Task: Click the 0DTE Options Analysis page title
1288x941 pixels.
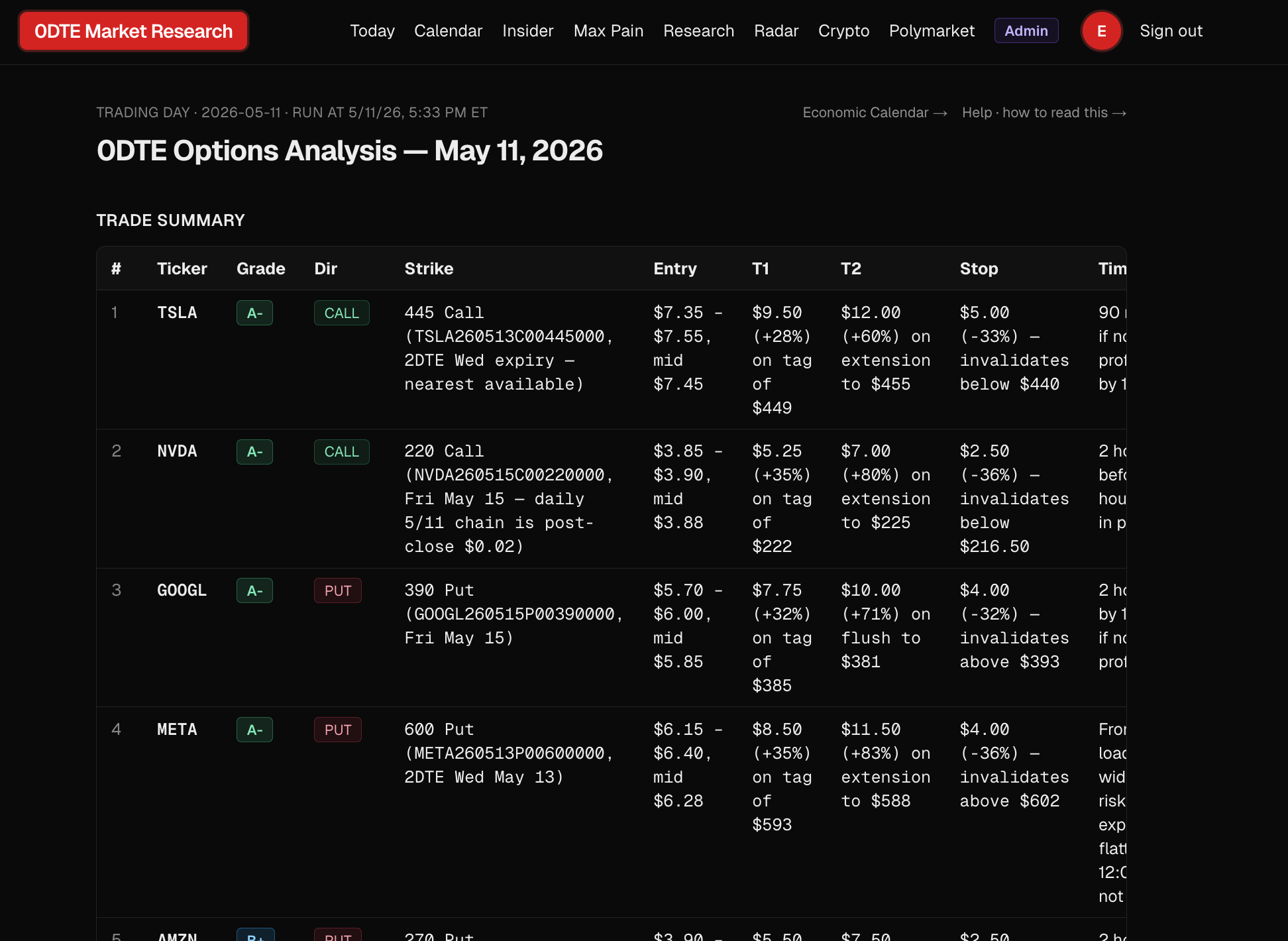Action: (x=350, y=151)
